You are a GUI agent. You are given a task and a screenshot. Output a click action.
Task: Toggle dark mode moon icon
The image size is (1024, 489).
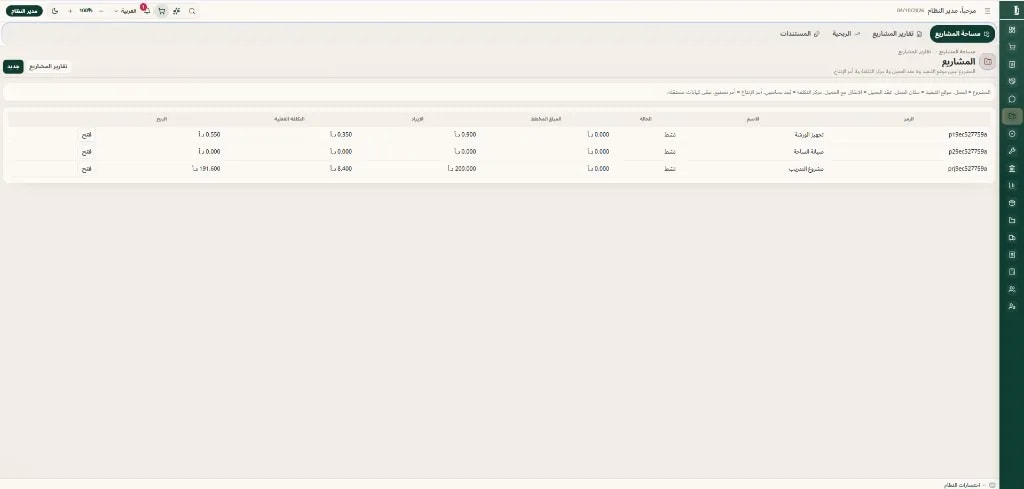click(54, 11)
